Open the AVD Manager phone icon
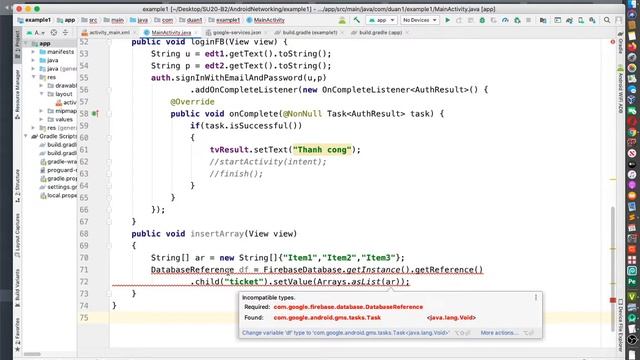 pyautogui.click(x=581, y=20)
